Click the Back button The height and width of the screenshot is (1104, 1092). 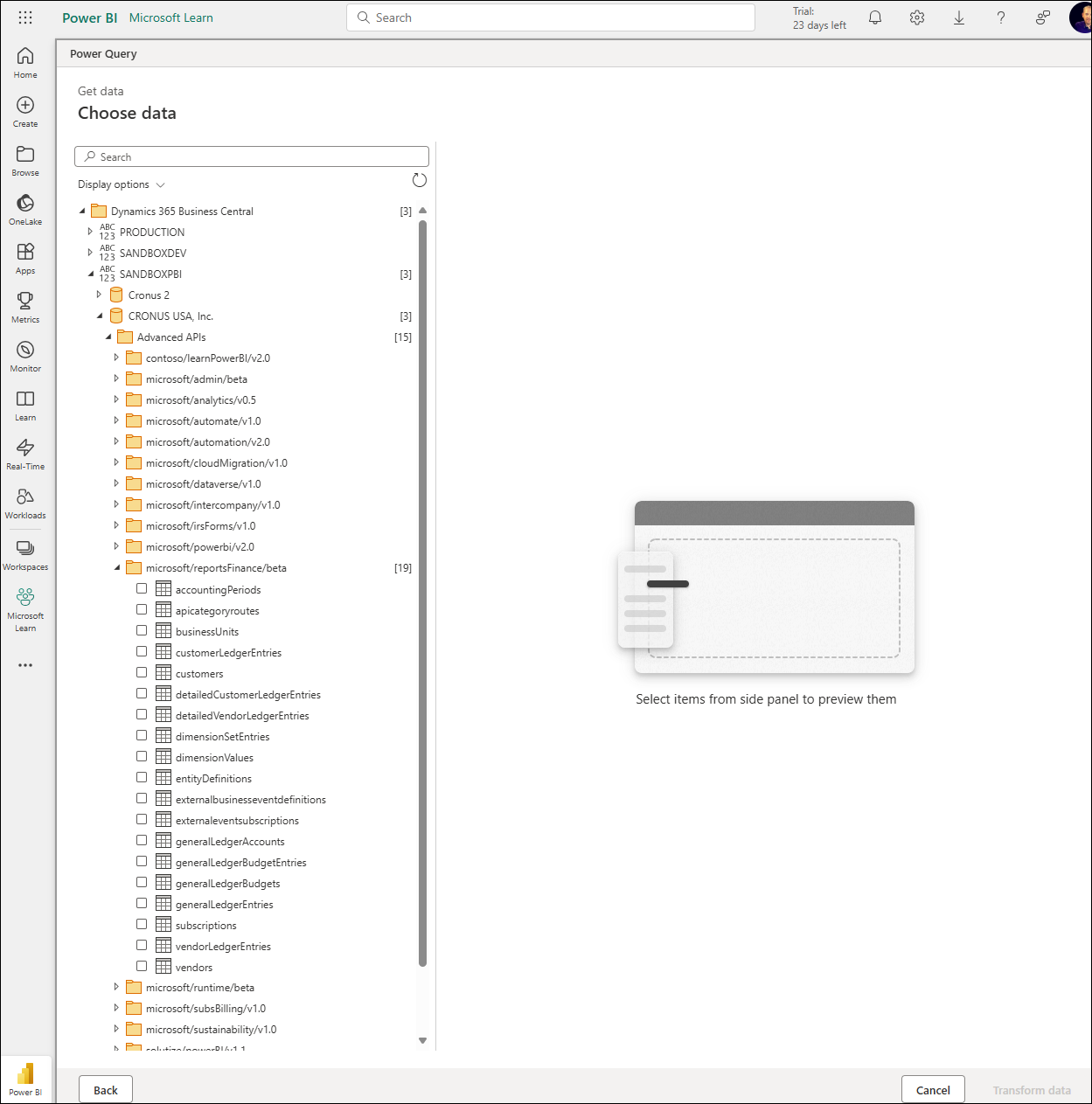click(106, 1090)
